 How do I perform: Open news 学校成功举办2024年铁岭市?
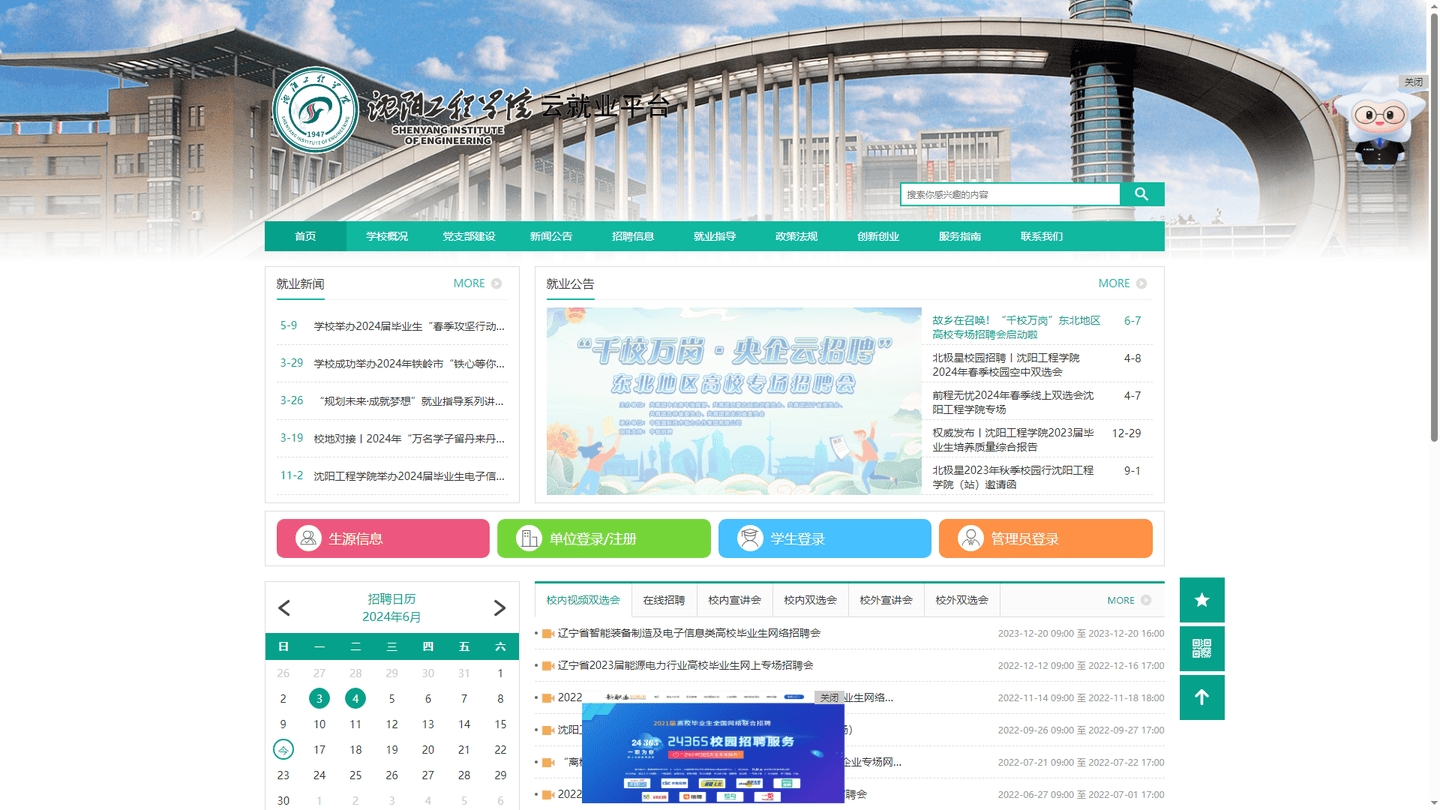409,363
